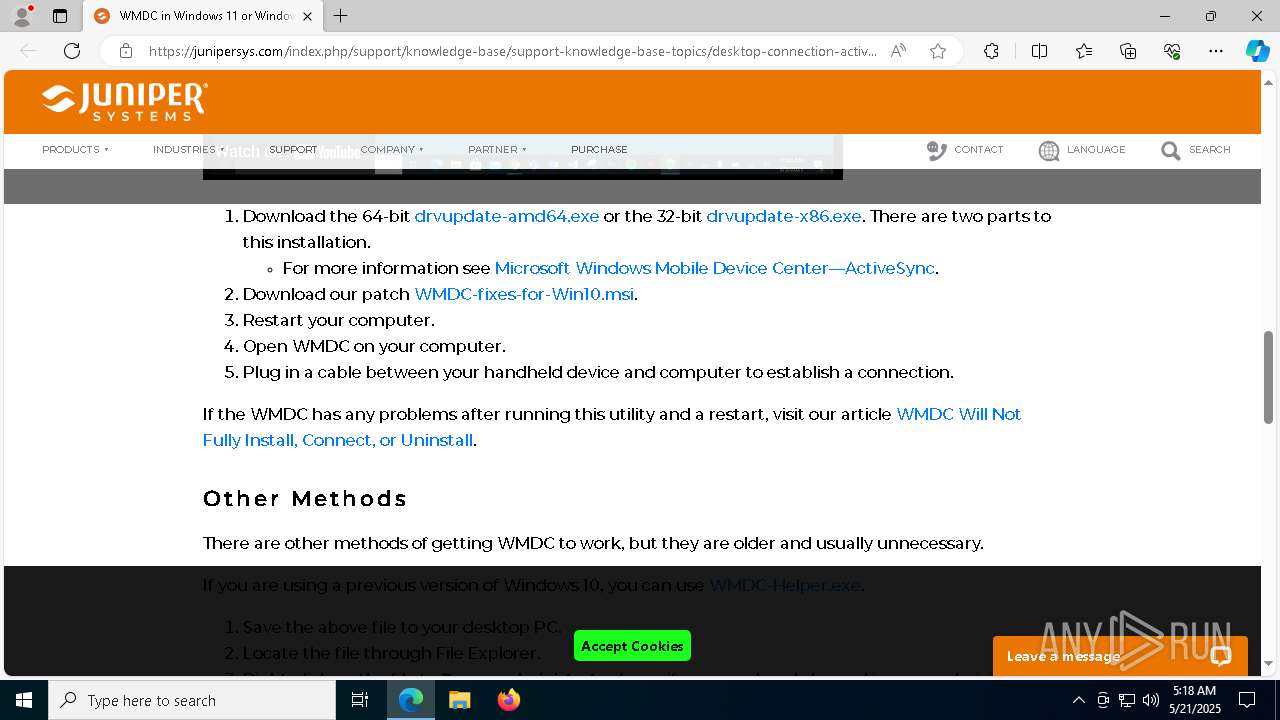Viewport: 1280px width, 720px height.
Task: Open the Leave a message chat
Action: pyautogui.click(x=1120, y=656)
